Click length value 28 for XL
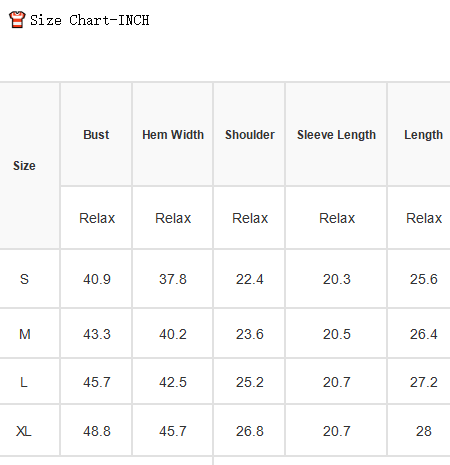This screenshot has width=450, height=465. pos(424,431)
